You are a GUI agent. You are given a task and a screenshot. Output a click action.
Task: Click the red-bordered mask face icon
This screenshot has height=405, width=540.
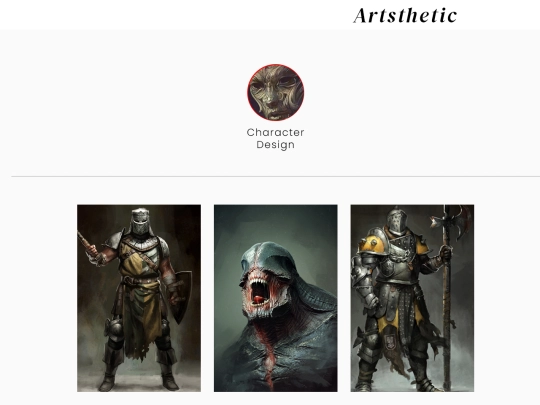coord(276,92)
